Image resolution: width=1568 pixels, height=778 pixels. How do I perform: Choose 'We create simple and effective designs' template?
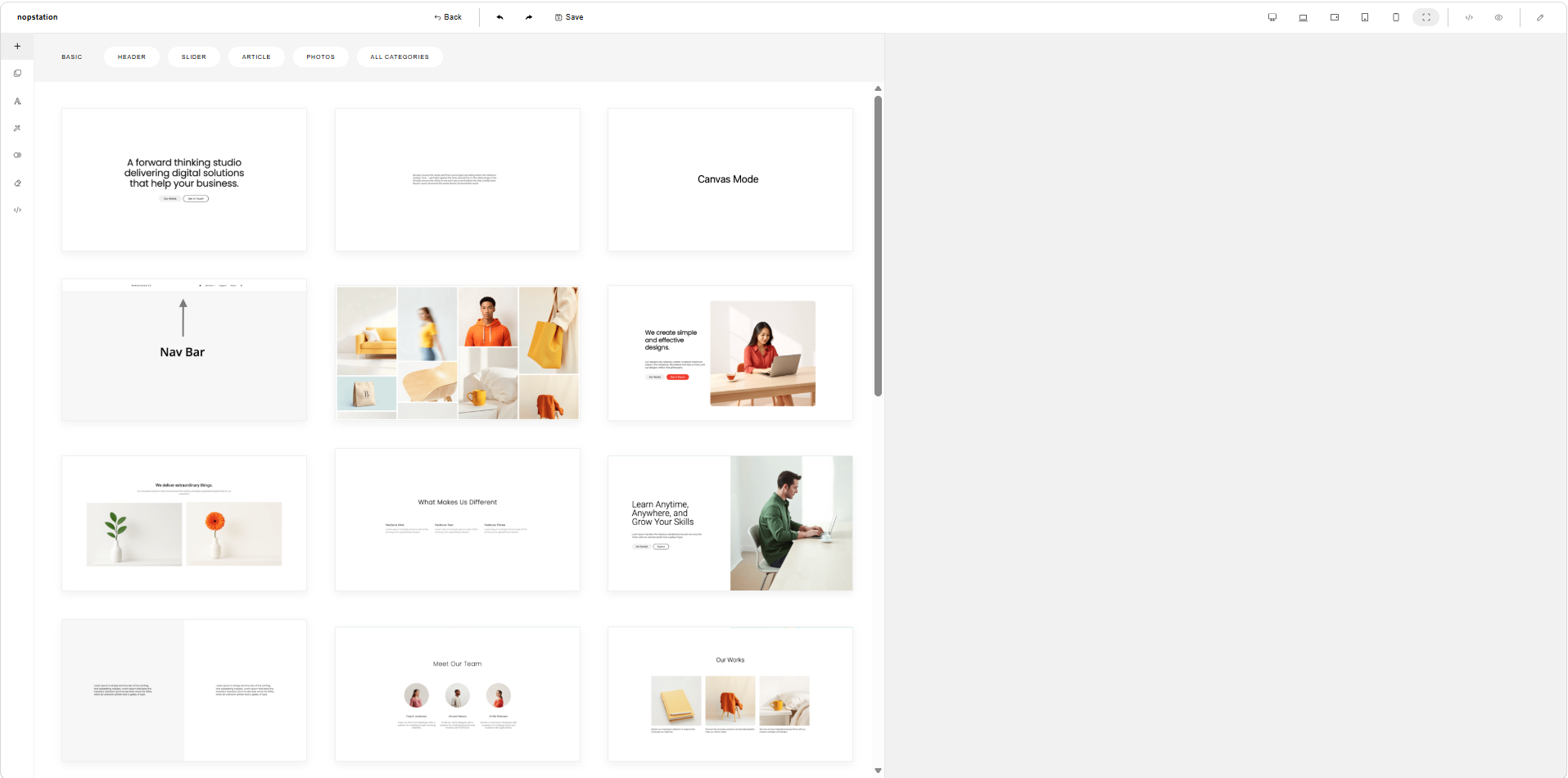730,353
